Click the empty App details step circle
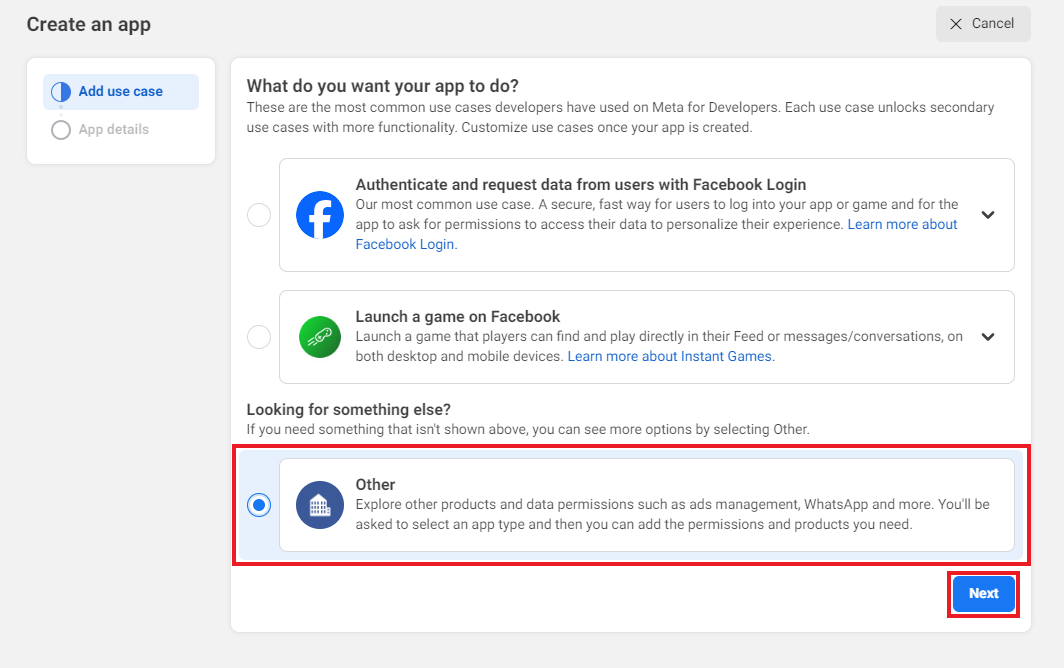The width and height of the screenshot is (1064, 668). point(61,130)
